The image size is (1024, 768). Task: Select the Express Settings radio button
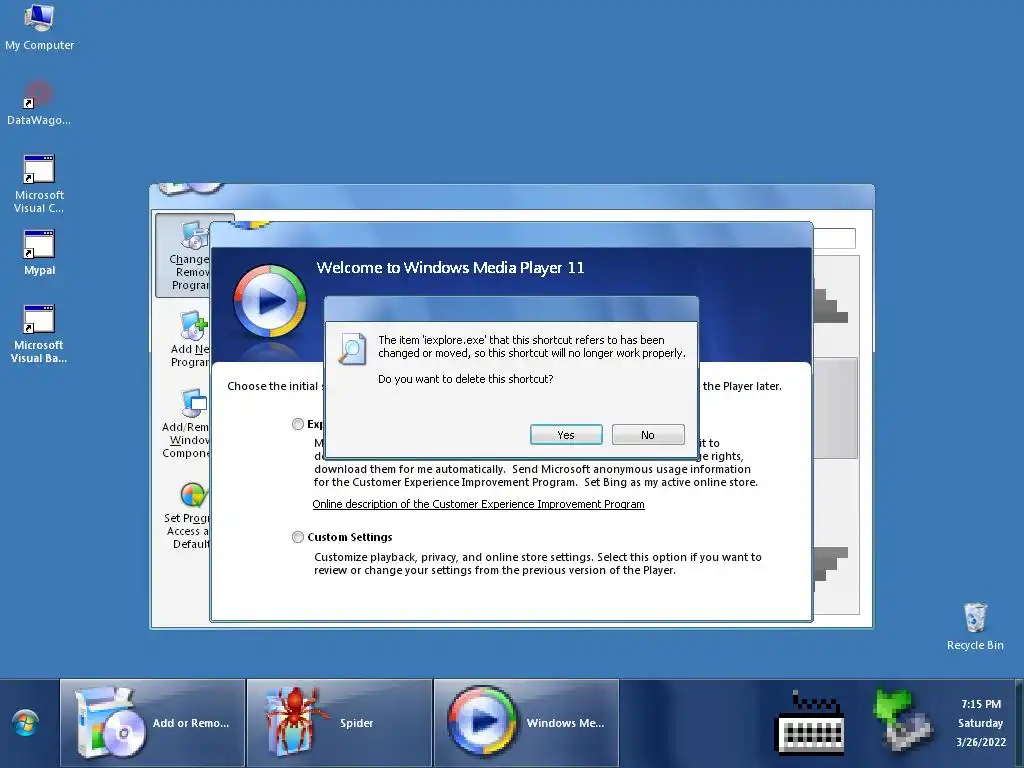(298, 424)
